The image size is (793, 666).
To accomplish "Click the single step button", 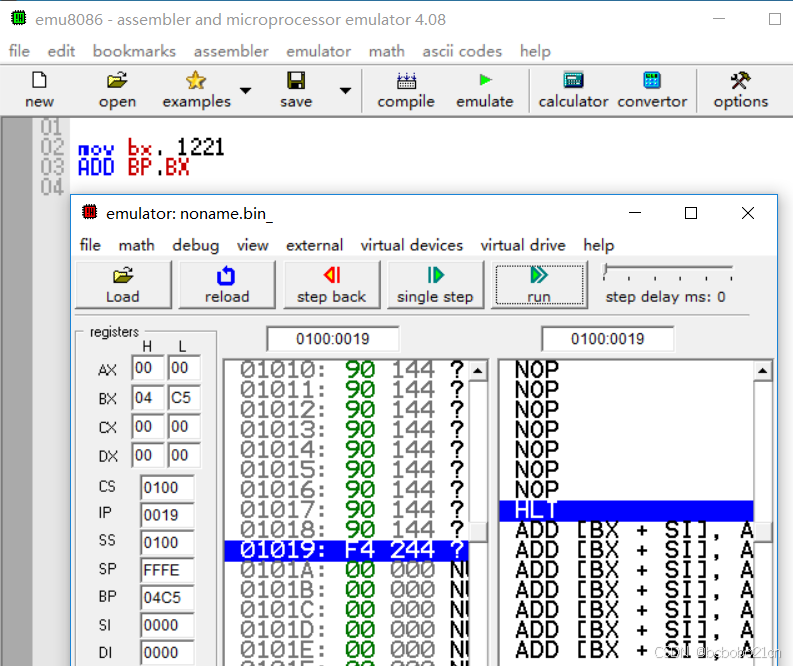I will [435, 285].
